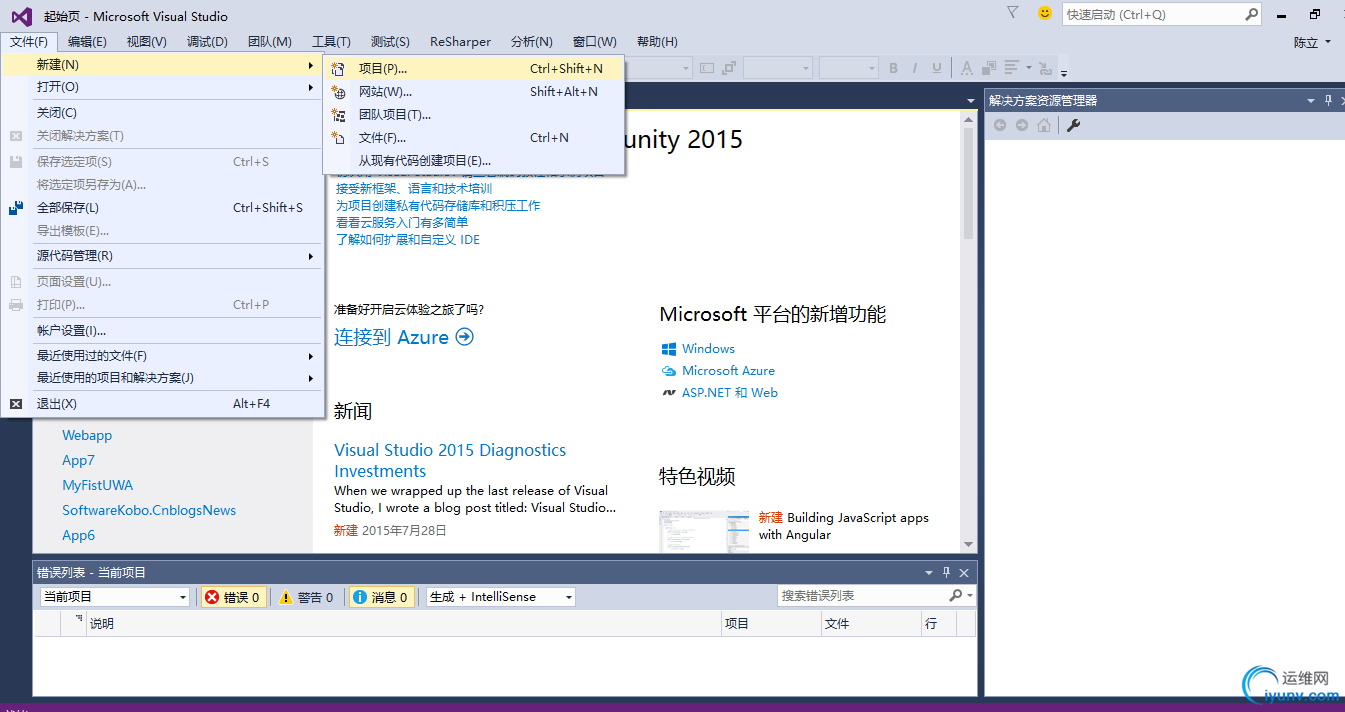The width and height of the screenshot is (1345, 712).
Task: Click the 连接到 Azure link
Action: (x=404, y=337)
